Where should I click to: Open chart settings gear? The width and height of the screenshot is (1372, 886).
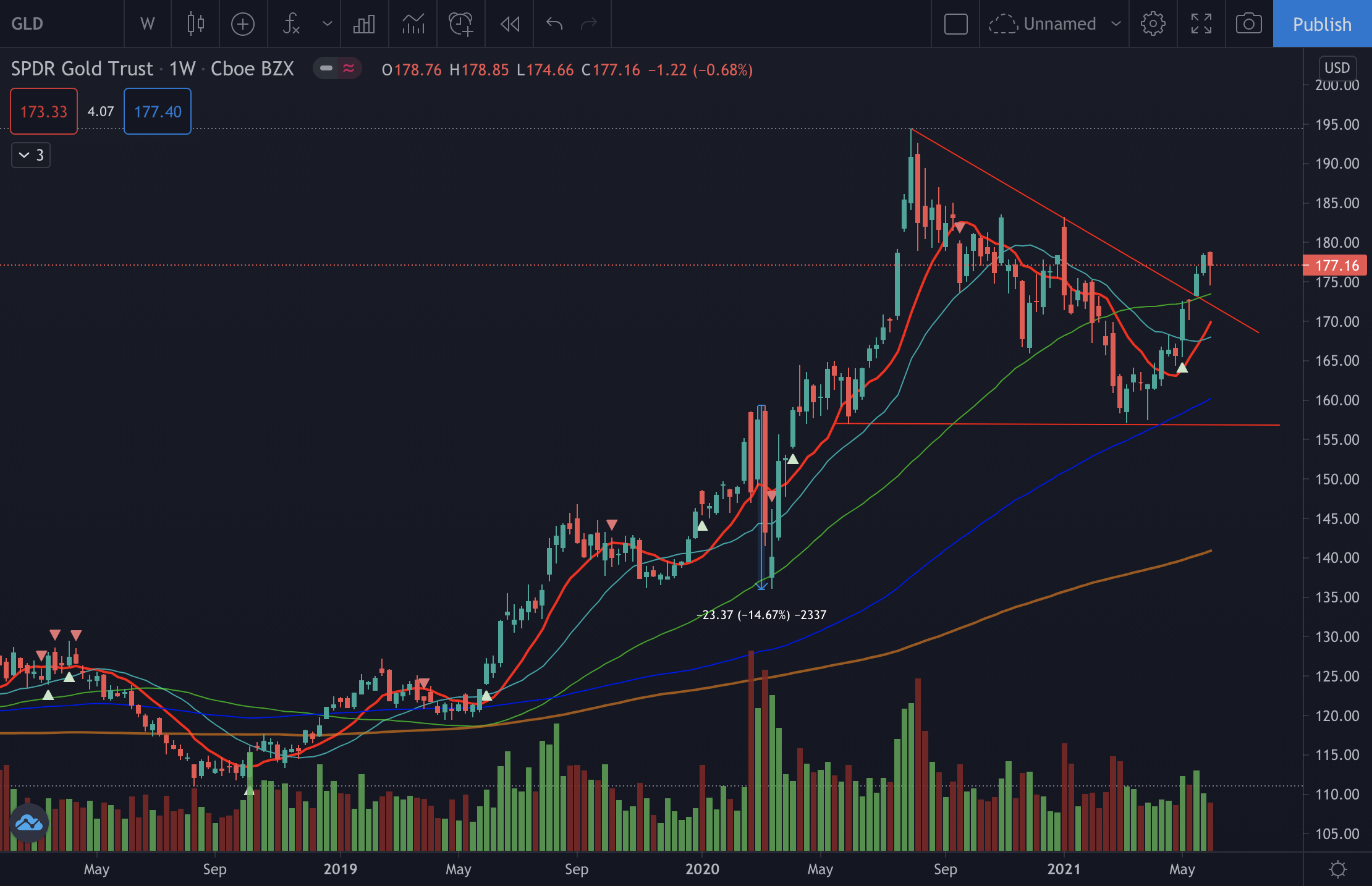(x=1153, y=24)
